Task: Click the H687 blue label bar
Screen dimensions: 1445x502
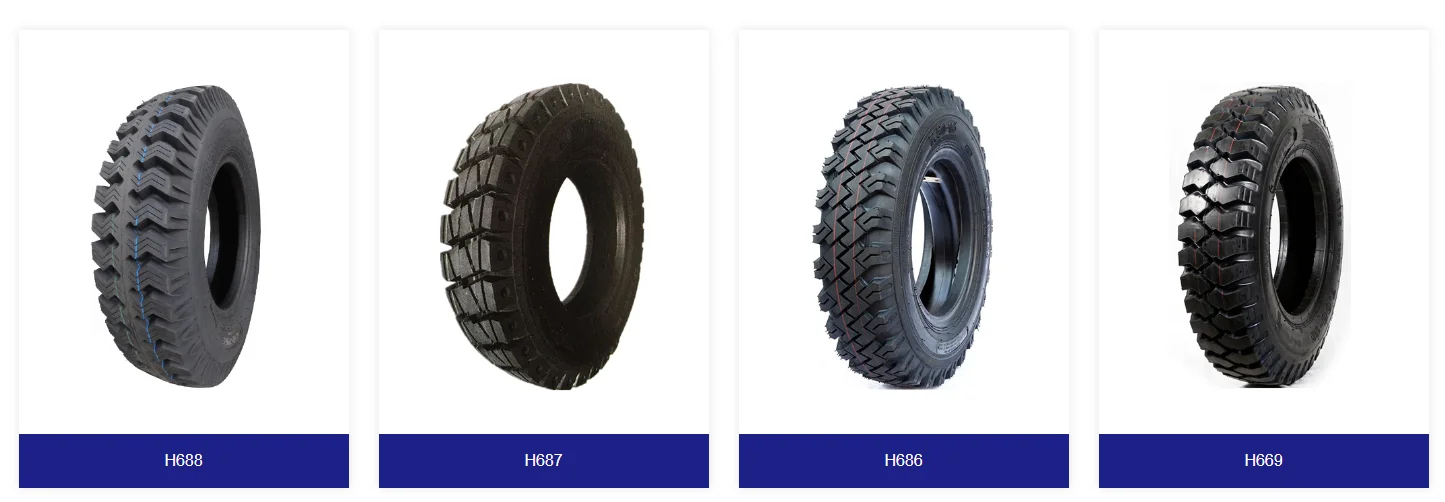Action: coord(544,461)
